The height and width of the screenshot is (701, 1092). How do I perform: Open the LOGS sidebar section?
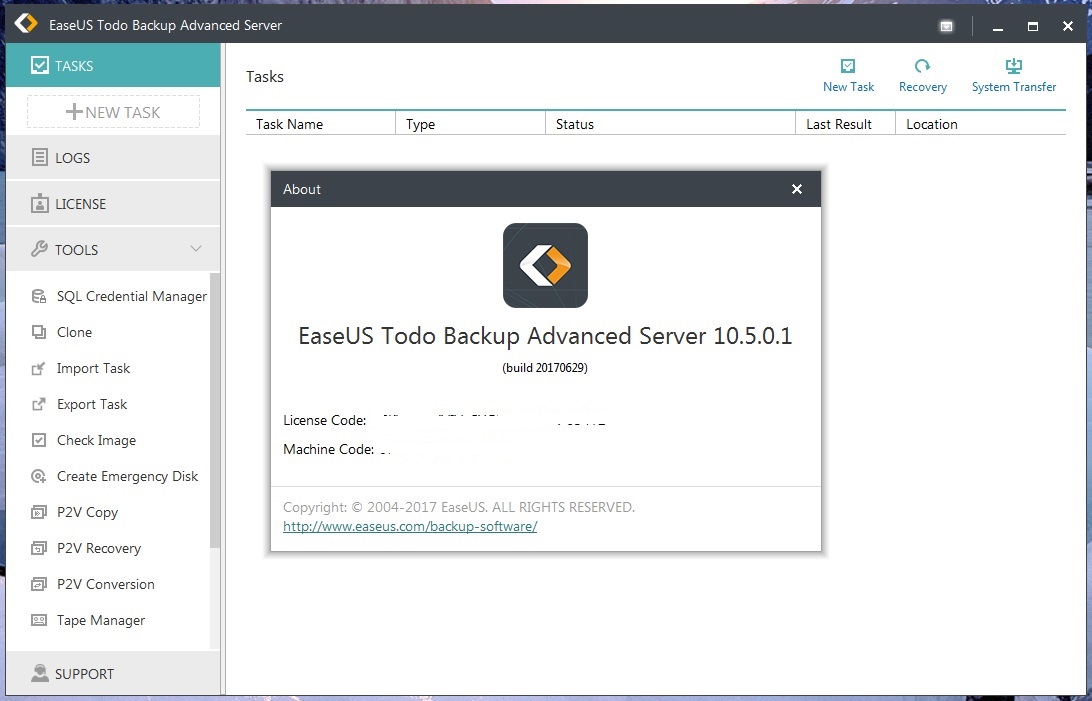[x=113, y=157]
